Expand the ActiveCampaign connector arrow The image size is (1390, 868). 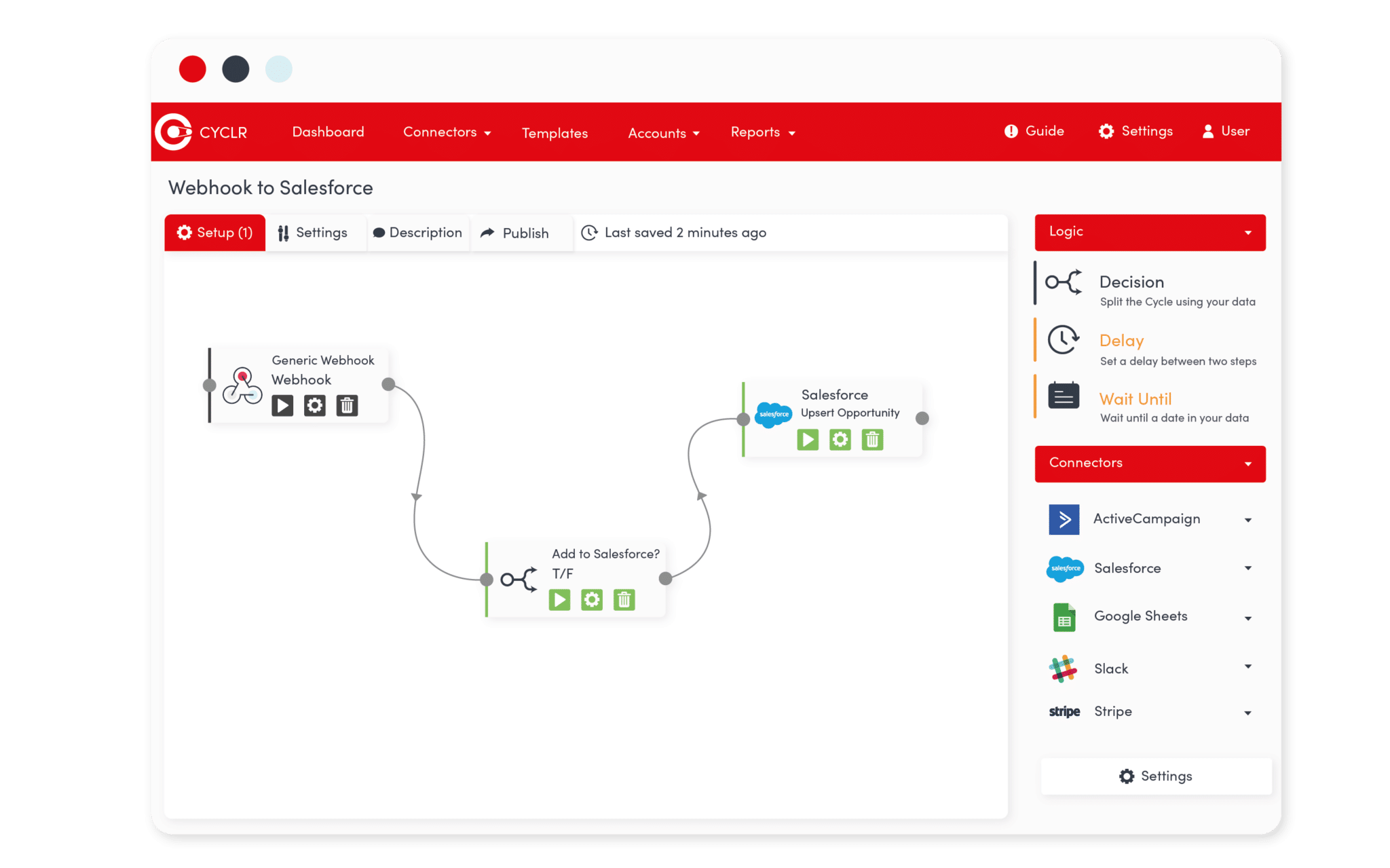[1247, 521]
